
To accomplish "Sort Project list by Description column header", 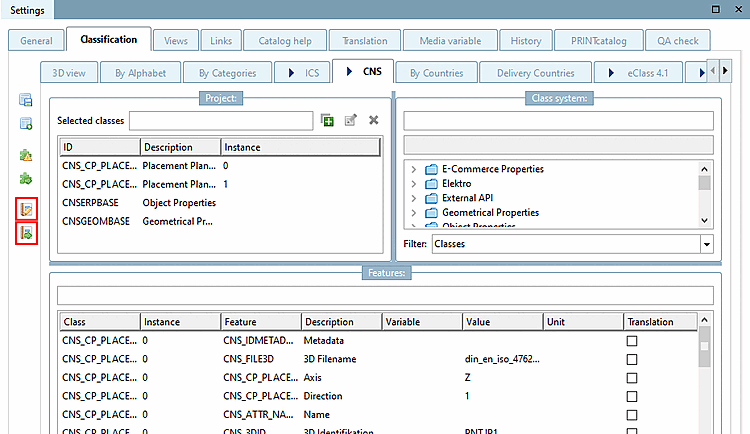I will pos(181,147).
